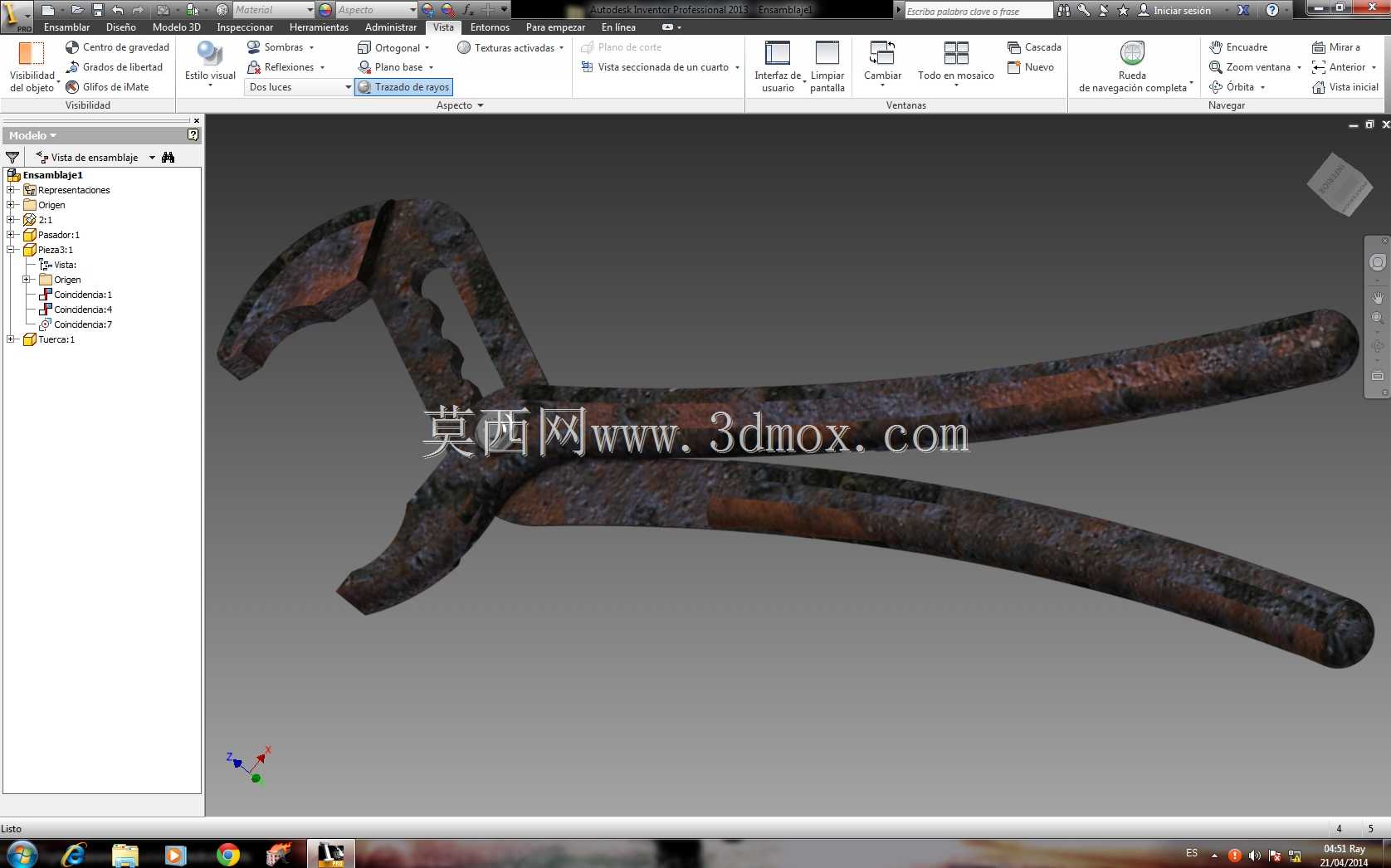
Task: Click the Nuevo window icon
Action: (x=1013, y=67)
